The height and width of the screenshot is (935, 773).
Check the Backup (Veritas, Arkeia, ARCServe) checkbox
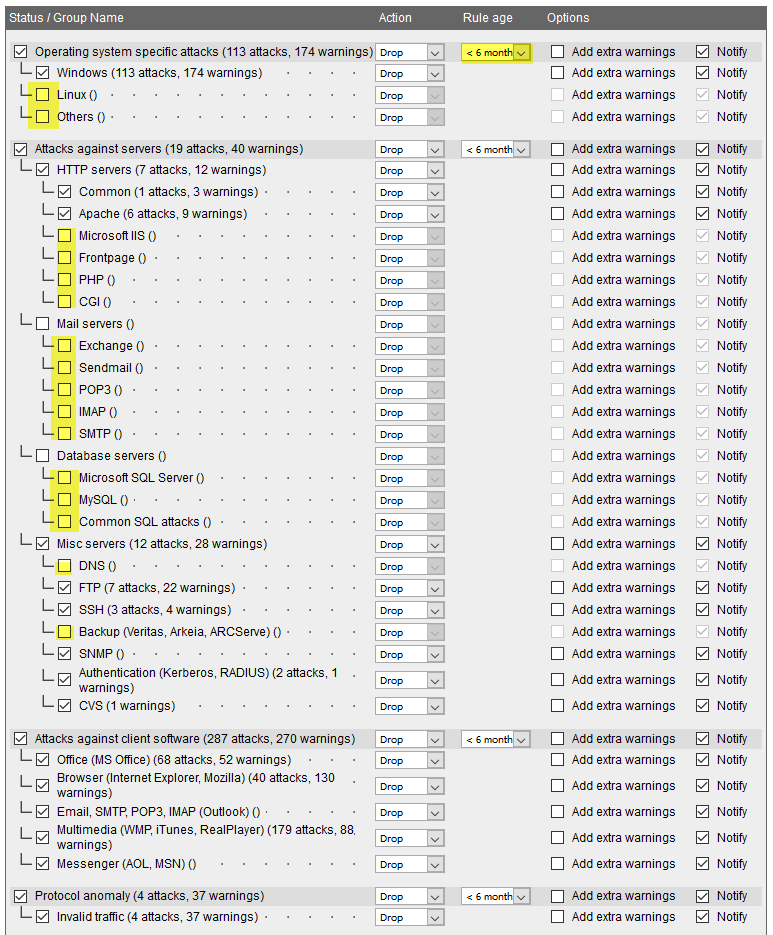64,632
